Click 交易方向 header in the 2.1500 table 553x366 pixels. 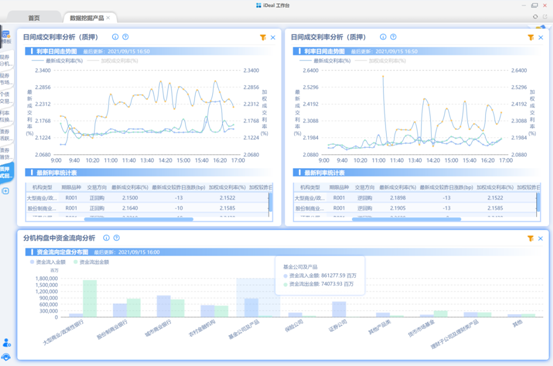click(97, 187)
